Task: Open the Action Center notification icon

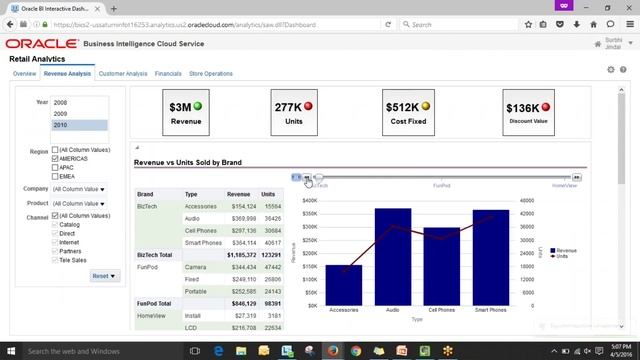Action: point(599,351)
